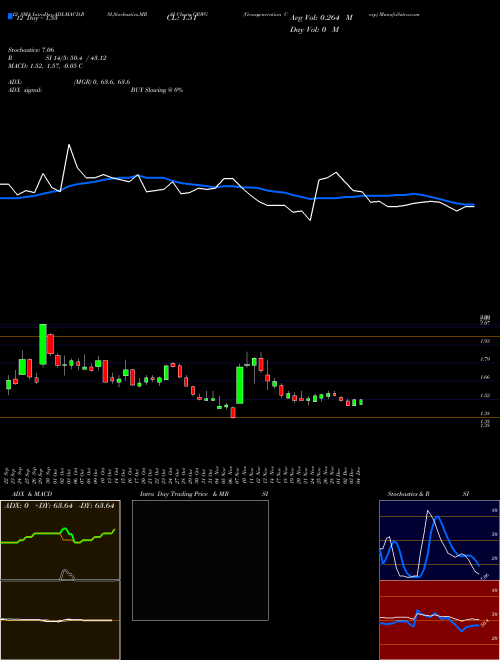Click the 'Intra Day Trading Price & MR' title
The height and width of the screenshot is (660, 500).
coord(184,494)
